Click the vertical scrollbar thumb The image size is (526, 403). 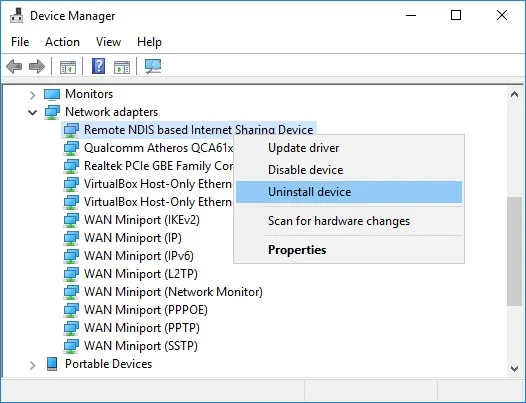[514, 251]
